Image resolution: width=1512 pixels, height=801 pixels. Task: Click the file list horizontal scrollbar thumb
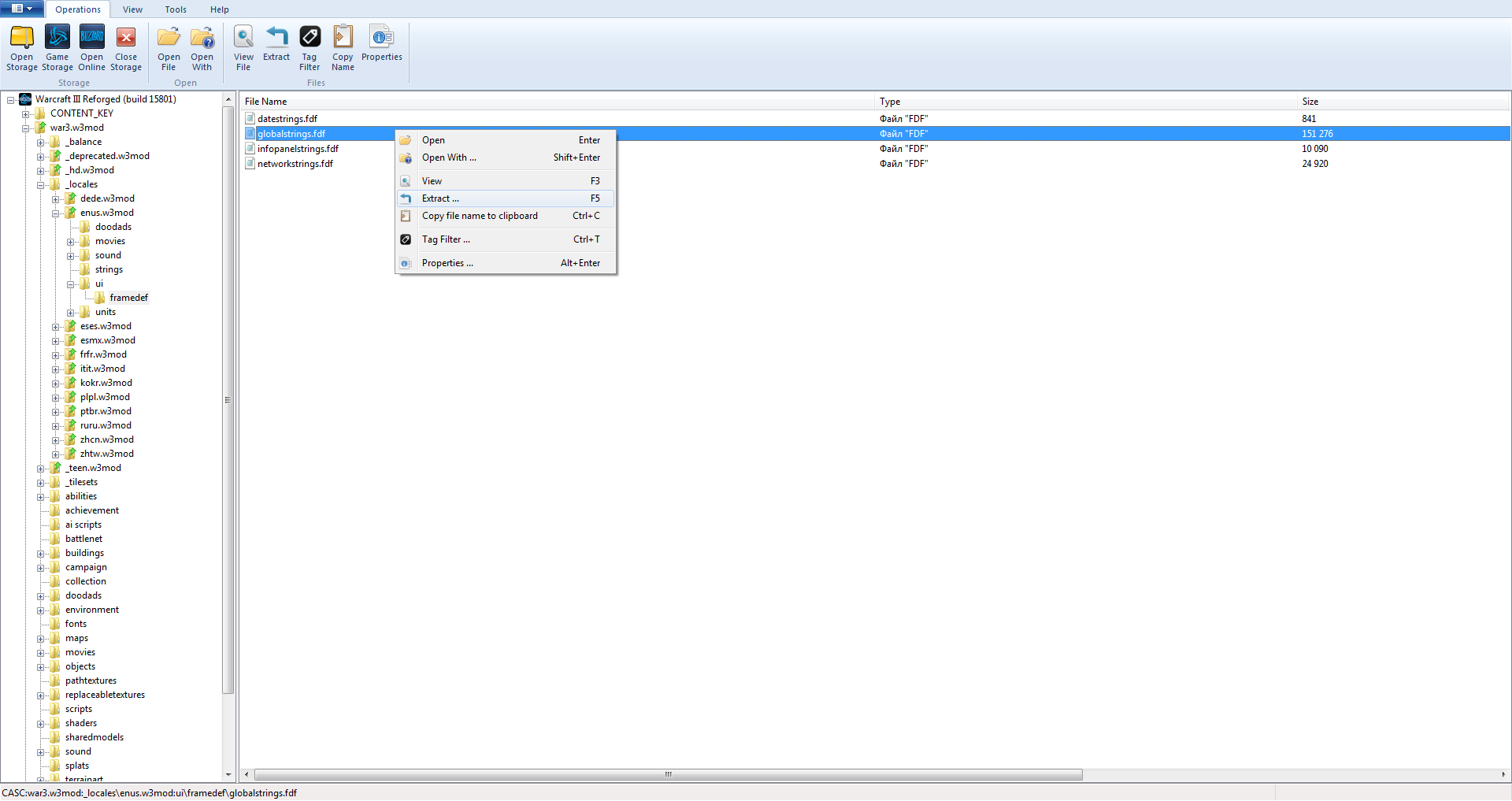pyautogui.click(x=668, y=774)
